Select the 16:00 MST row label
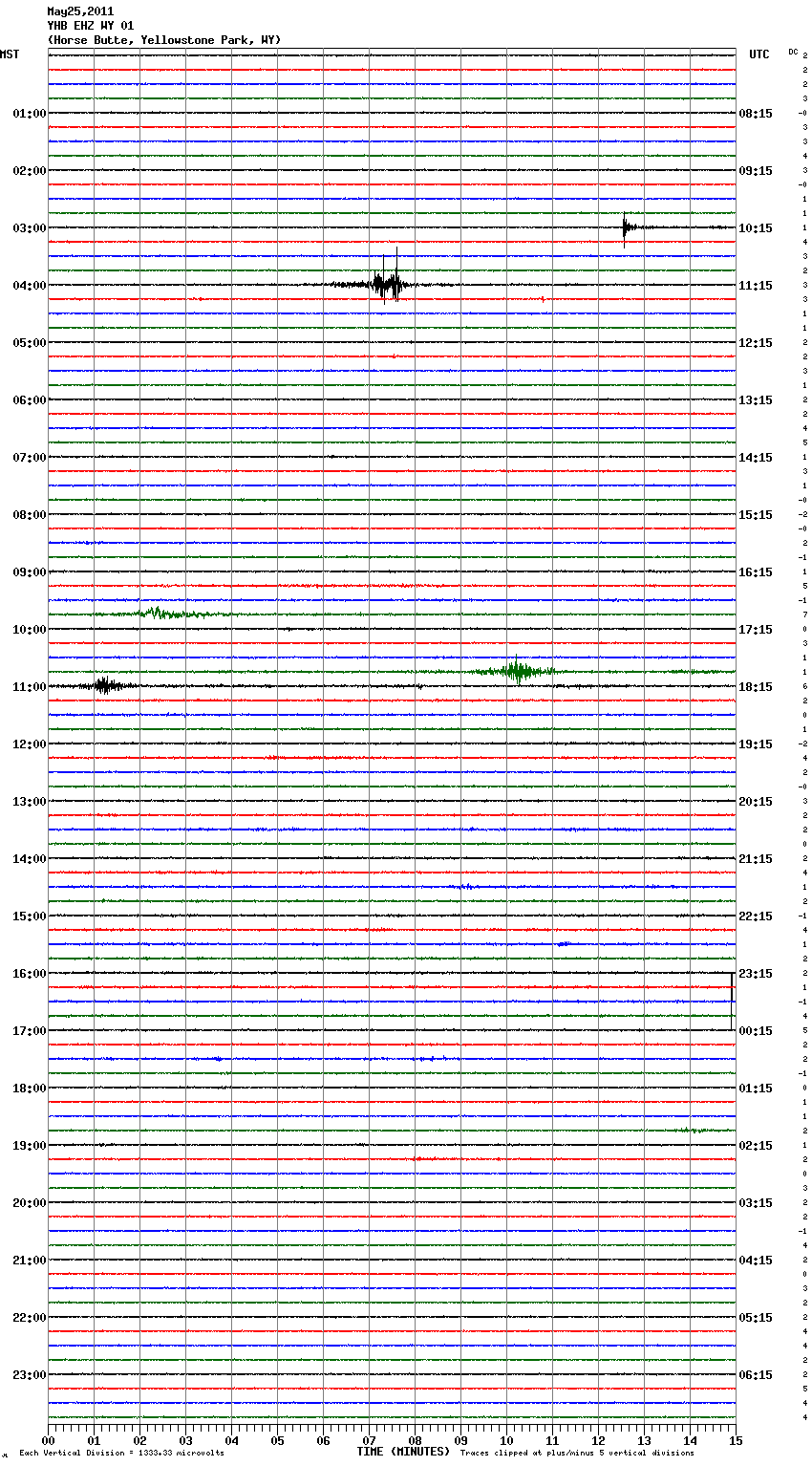The width and height of the screenshot is (812, 1466). tap(29, 974)
